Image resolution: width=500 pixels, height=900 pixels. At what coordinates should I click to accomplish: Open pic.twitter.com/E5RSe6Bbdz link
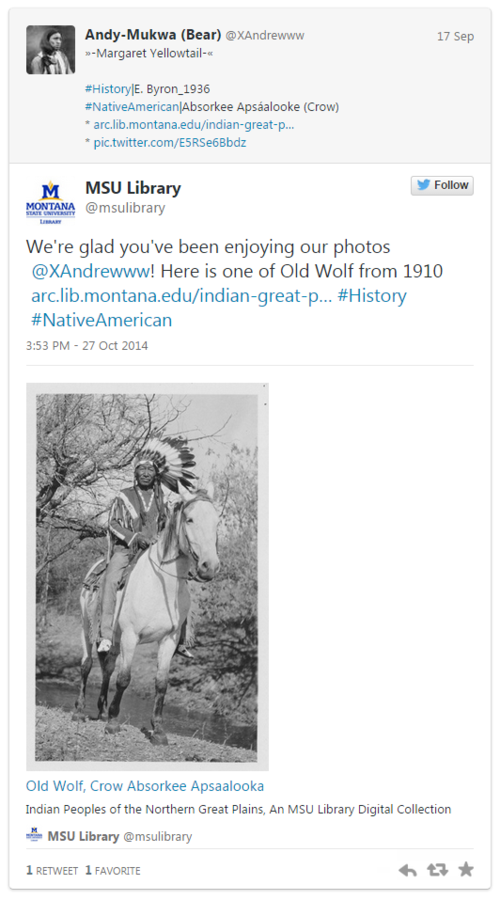point(169,142)
